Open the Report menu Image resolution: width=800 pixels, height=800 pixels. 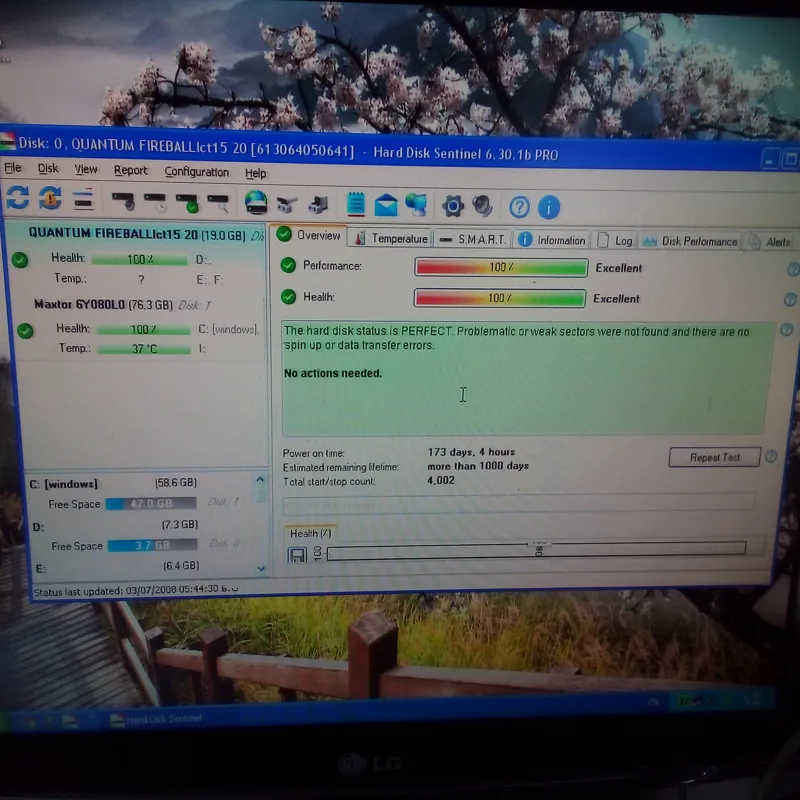pos(131,170)
